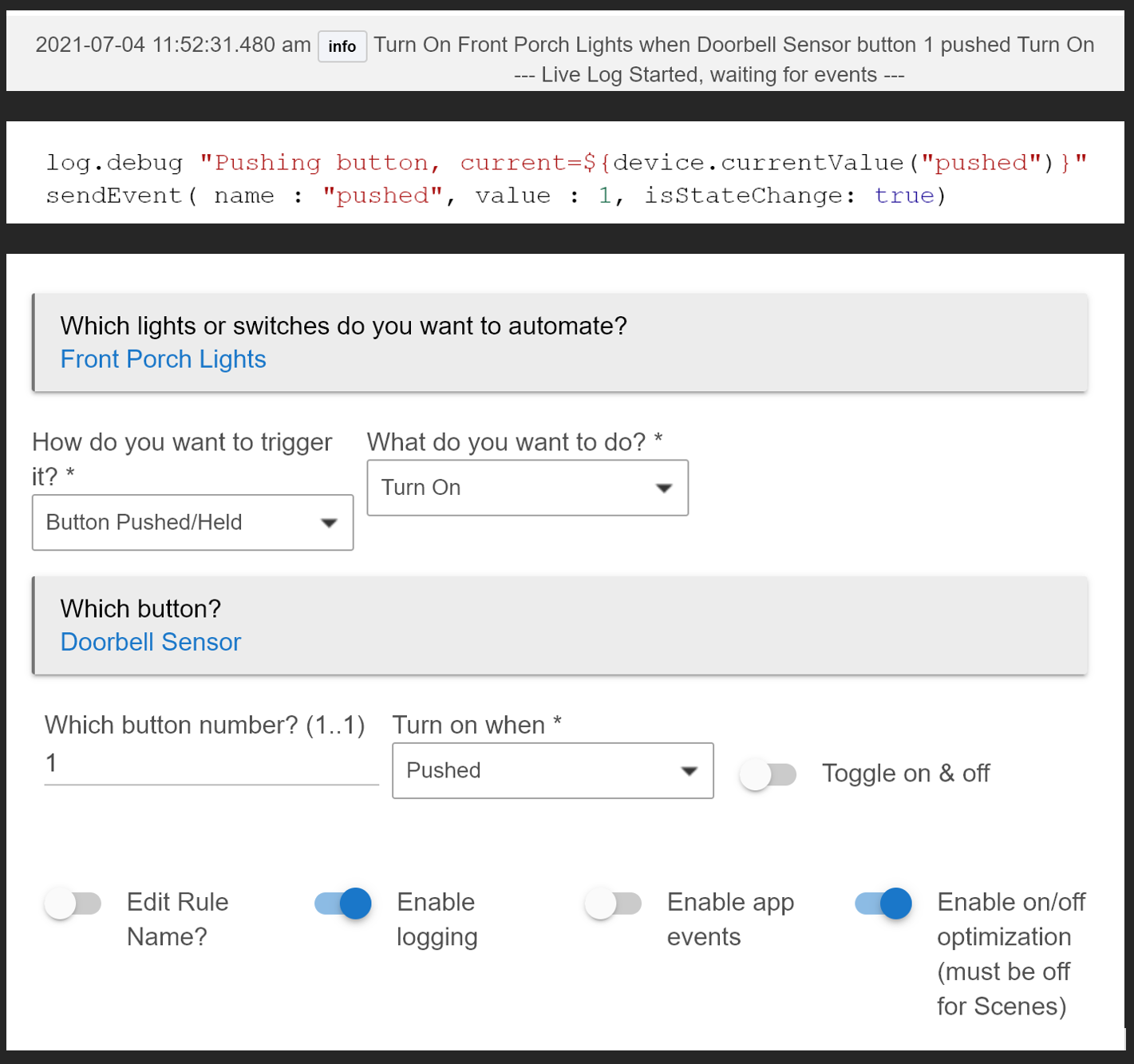Turn on the Enable app events switch
The height and width of the screenshot is (1064, 1134).
pyautogui.click(x=613, y=904)
